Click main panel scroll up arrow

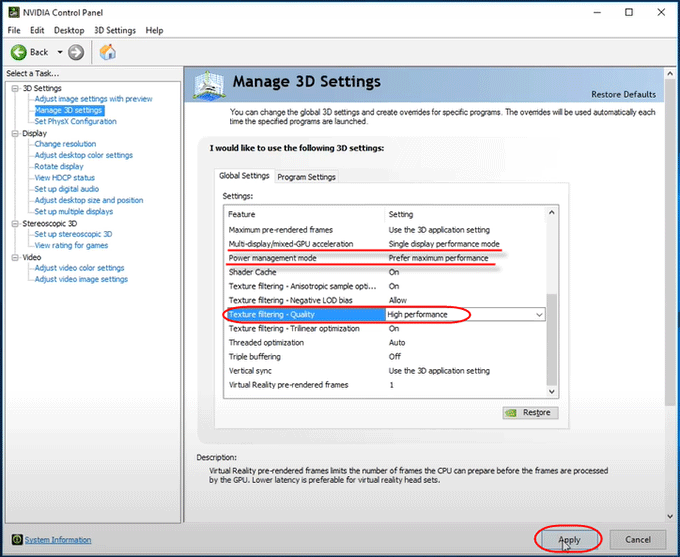click(x=670, y=74)
